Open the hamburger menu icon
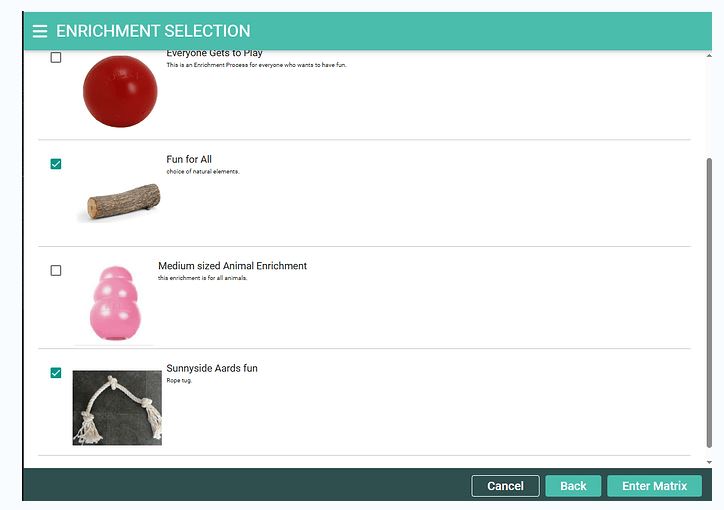 [x=40, y=31]
